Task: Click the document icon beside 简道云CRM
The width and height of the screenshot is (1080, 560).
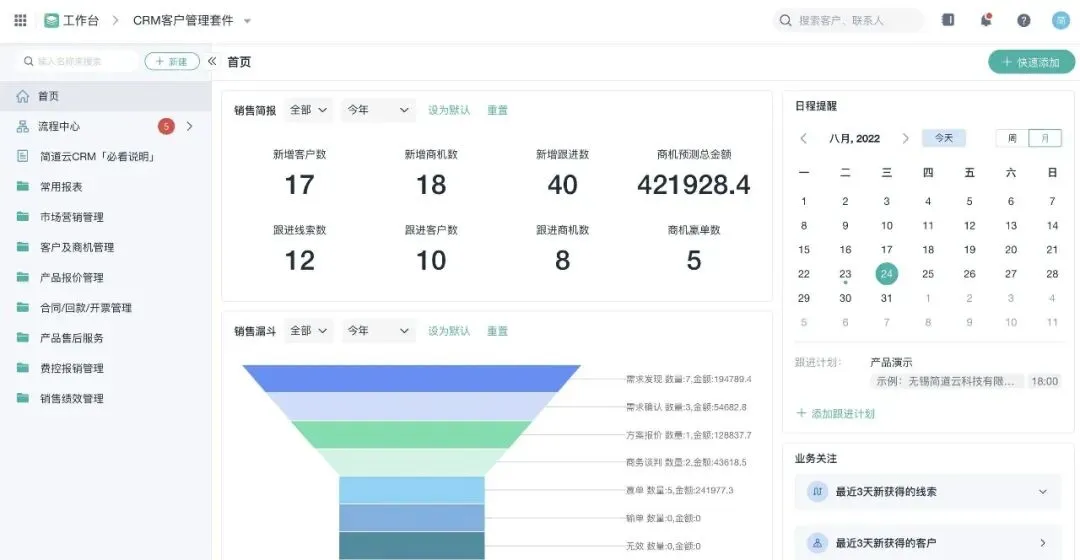Action: [x=23, y=156]
